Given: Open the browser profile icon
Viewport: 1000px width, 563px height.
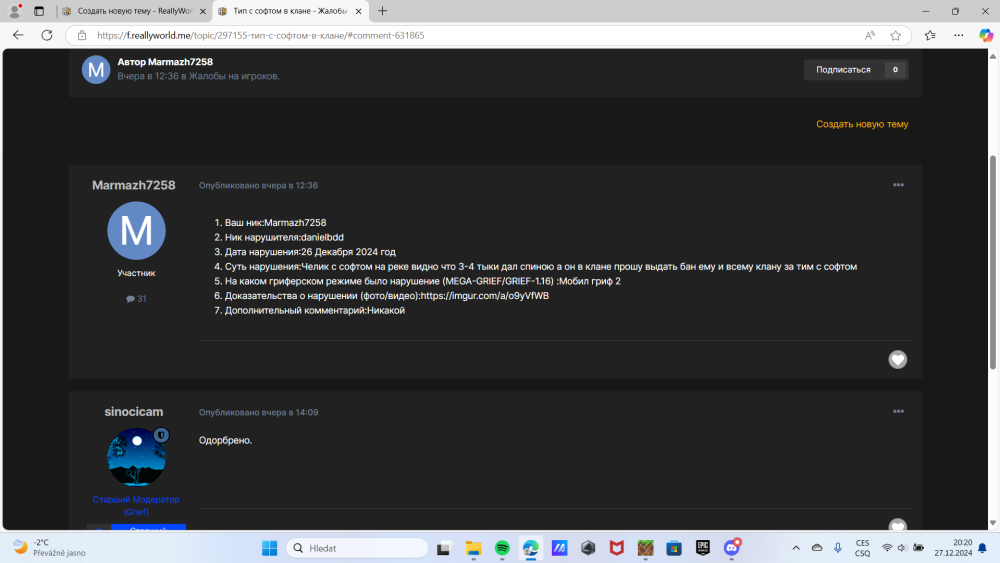Looking at the screenshot, I should tap(15, 11).
